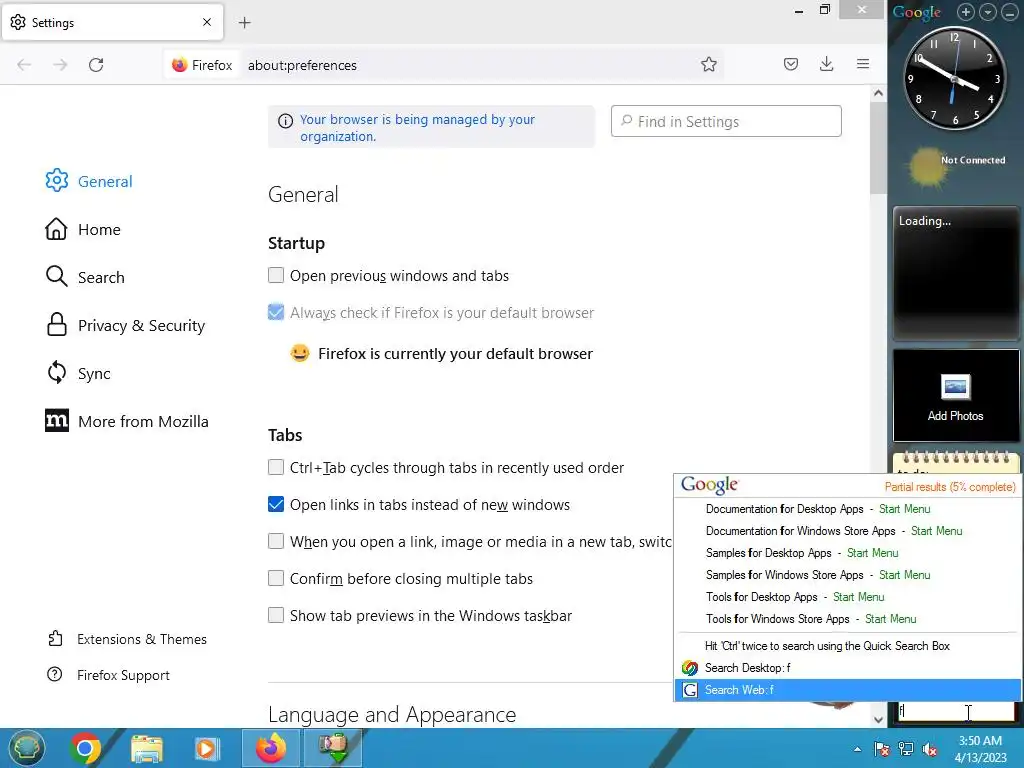Select Tools for Desktop Apps result

795,597
